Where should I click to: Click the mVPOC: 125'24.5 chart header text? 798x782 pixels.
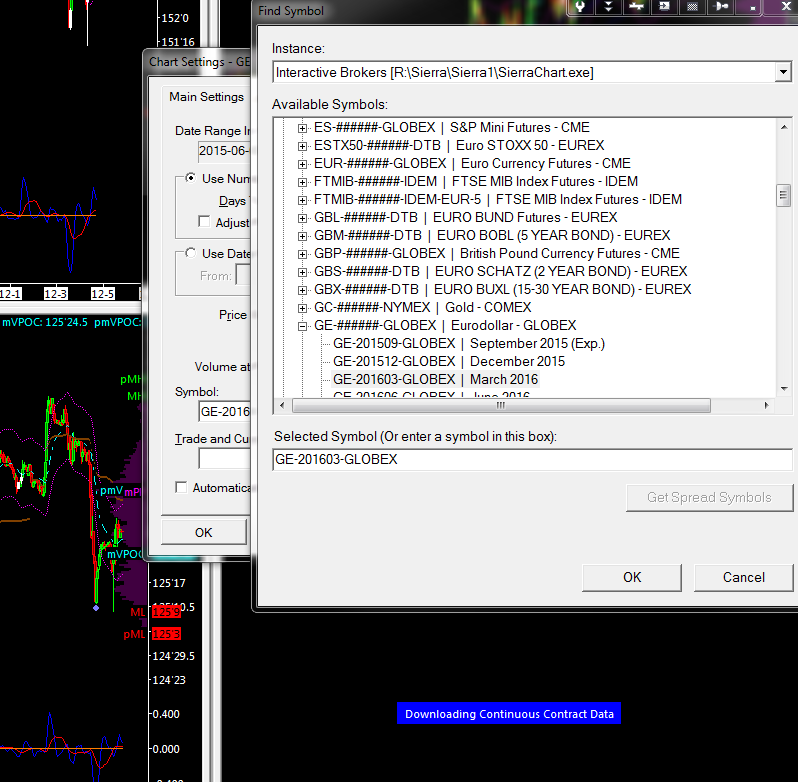[45, 322]
